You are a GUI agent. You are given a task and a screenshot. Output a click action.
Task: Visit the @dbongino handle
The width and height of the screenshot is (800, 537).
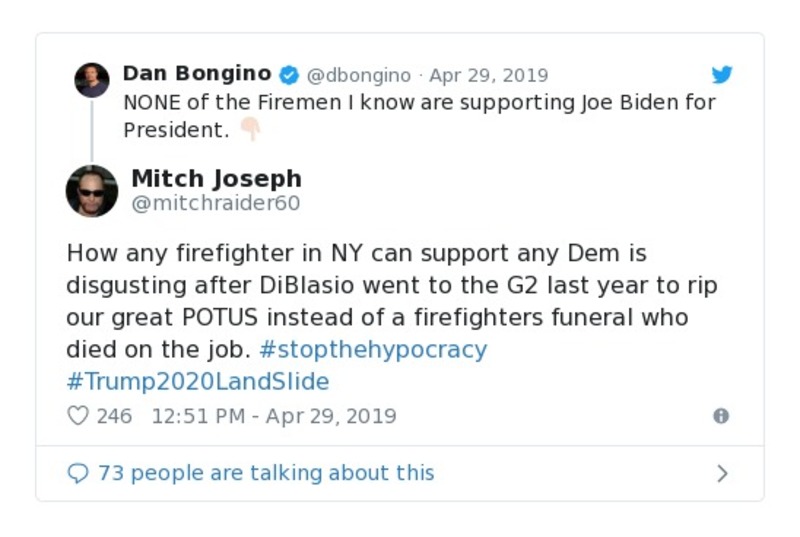coord(358,76)
